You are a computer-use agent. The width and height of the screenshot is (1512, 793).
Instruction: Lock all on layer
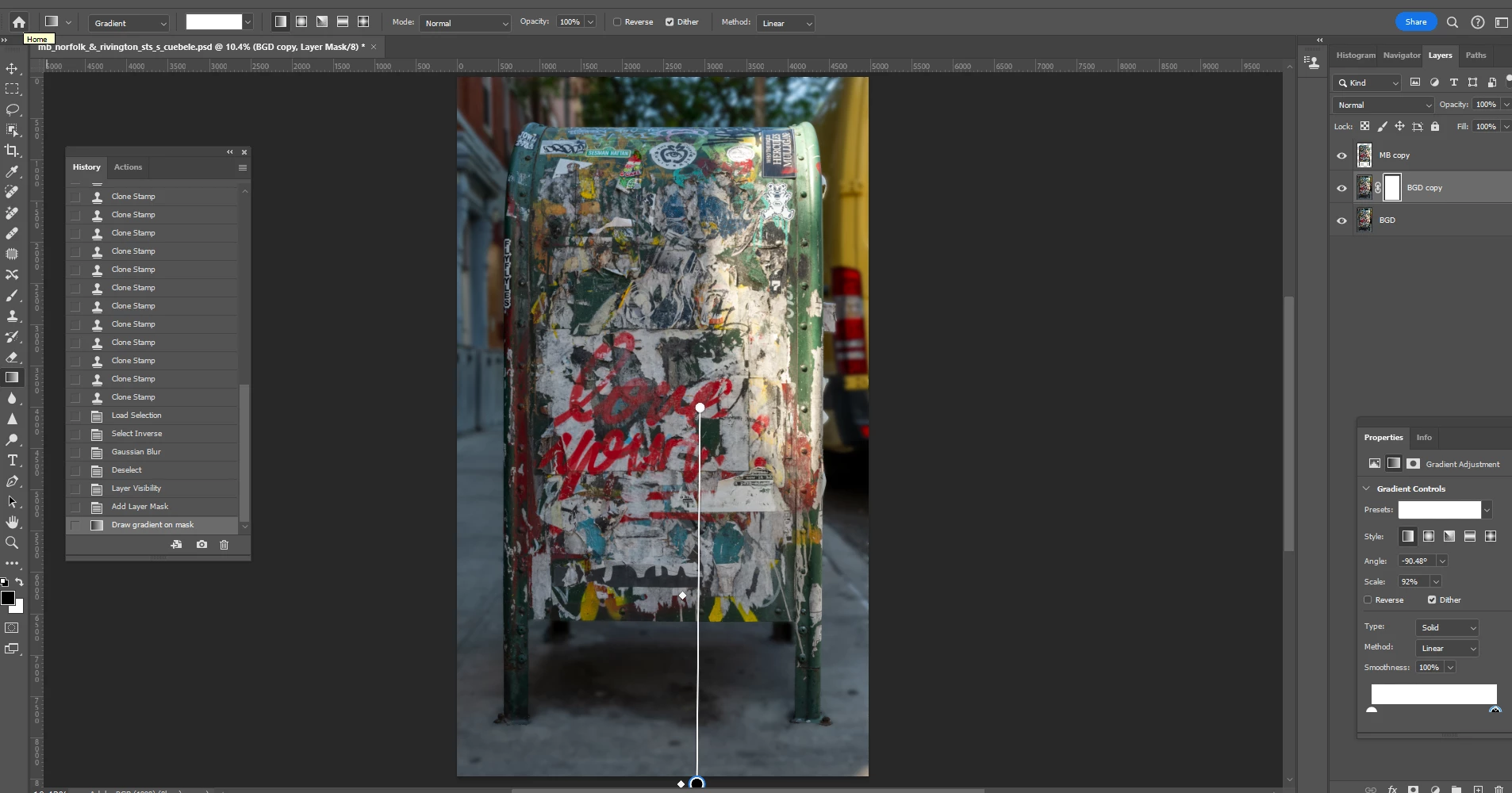[x=1434, y=126]
